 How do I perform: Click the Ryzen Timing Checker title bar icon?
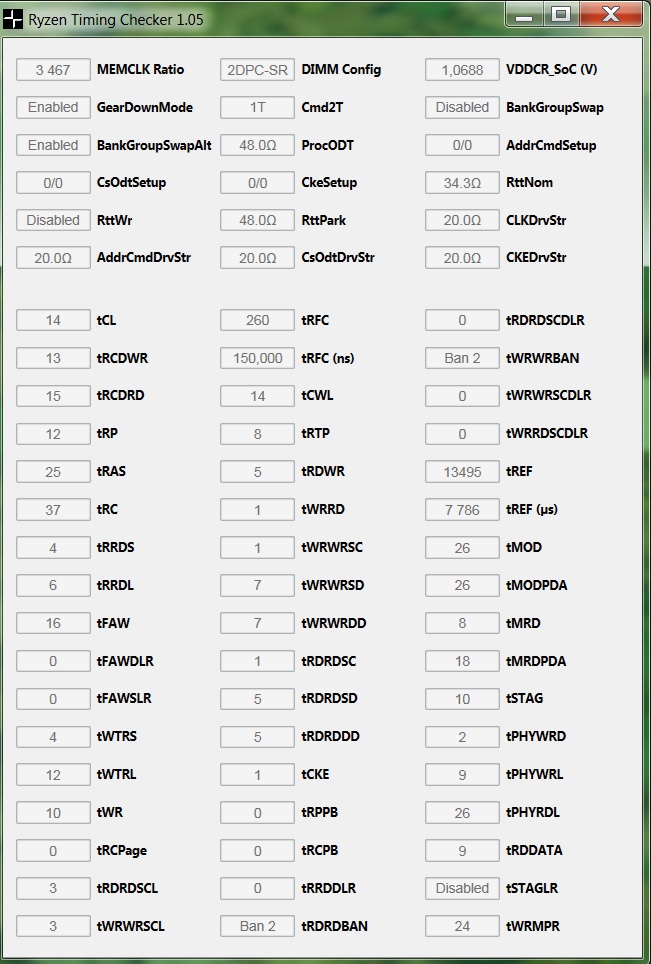tap(12, 20)
